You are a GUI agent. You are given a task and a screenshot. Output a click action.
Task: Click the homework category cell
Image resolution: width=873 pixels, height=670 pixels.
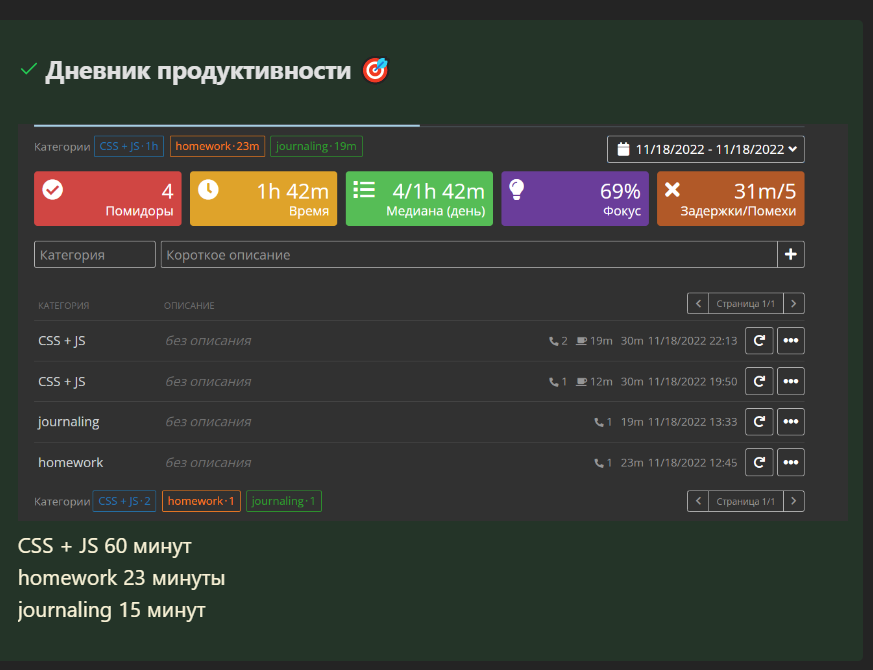[71, 463]
